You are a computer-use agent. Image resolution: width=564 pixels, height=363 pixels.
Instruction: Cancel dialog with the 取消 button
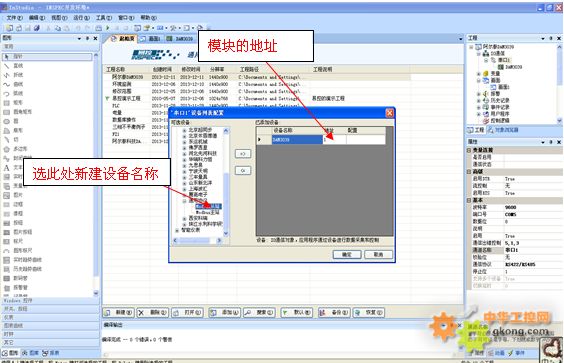tap(378, 254)
